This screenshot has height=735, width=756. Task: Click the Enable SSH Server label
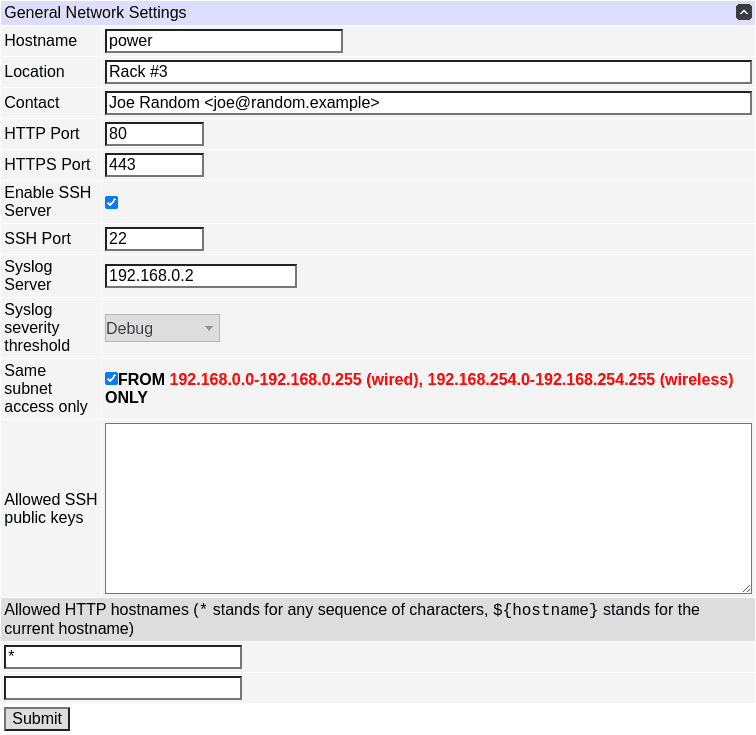(x=48, y=202)
